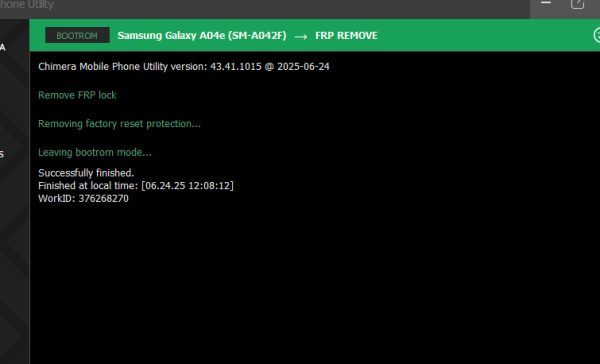Click the BOOTROM mode badge

point(77,36)
